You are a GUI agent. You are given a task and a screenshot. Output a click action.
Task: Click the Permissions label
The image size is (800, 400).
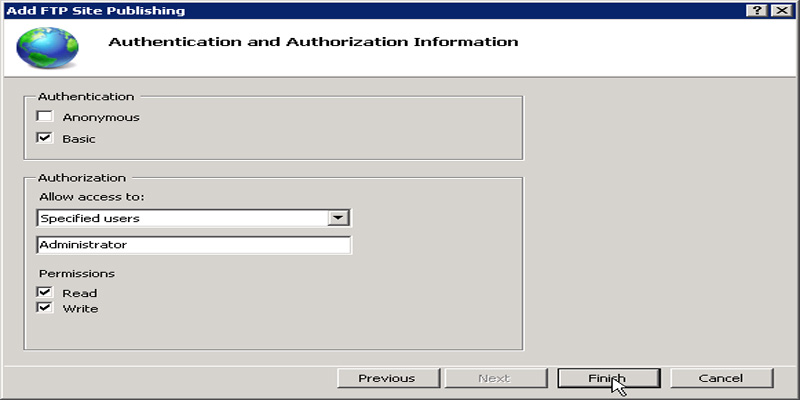pos(77,273)
